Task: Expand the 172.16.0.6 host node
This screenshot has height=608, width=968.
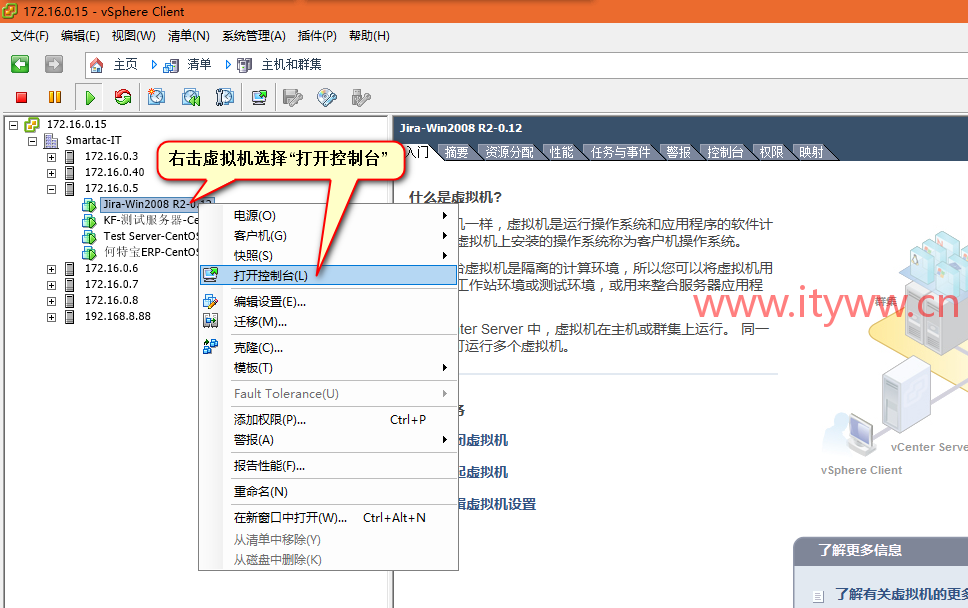Action: click(x=52, y=270)
